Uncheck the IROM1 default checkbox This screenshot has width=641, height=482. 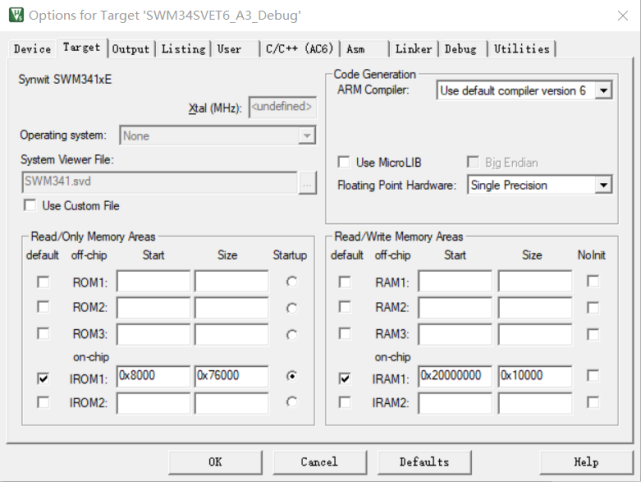pyautogui.click(x=42, y=377)
